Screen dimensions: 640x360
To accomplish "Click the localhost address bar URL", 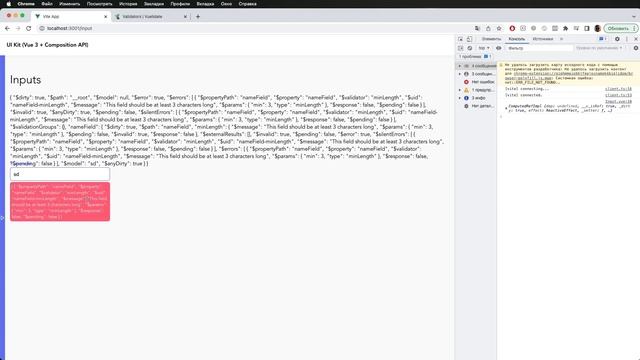I will click(x=69, y=28).
